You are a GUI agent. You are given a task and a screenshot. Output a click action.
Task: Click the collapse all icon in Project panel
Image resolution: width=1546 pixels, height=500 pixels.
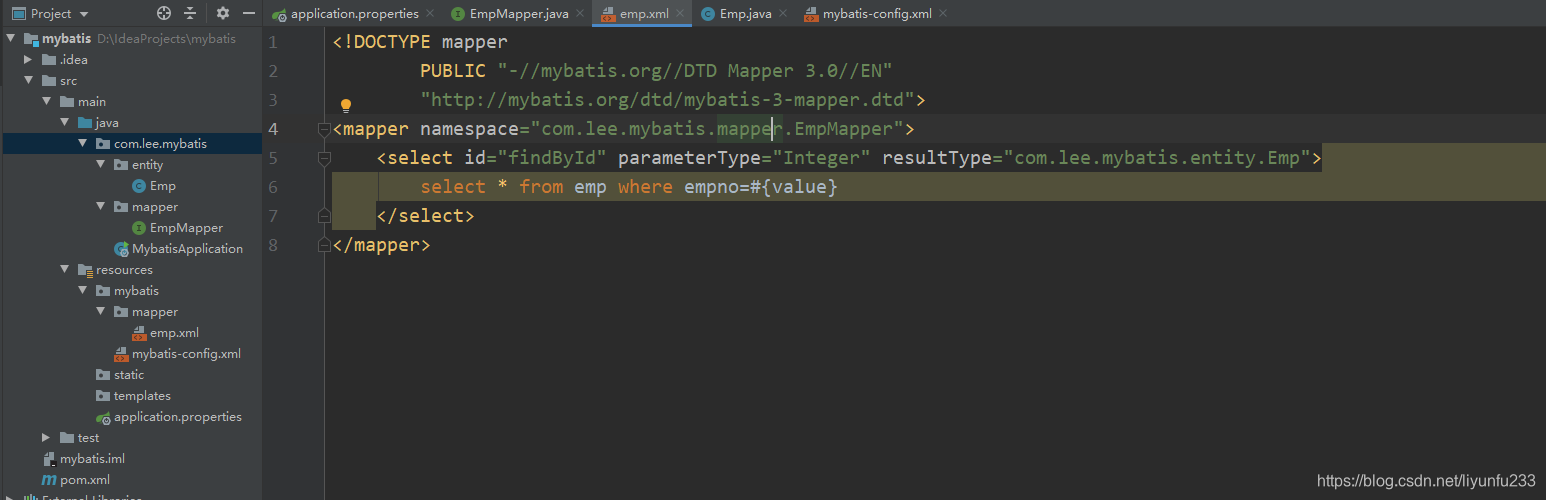[190, 14]
